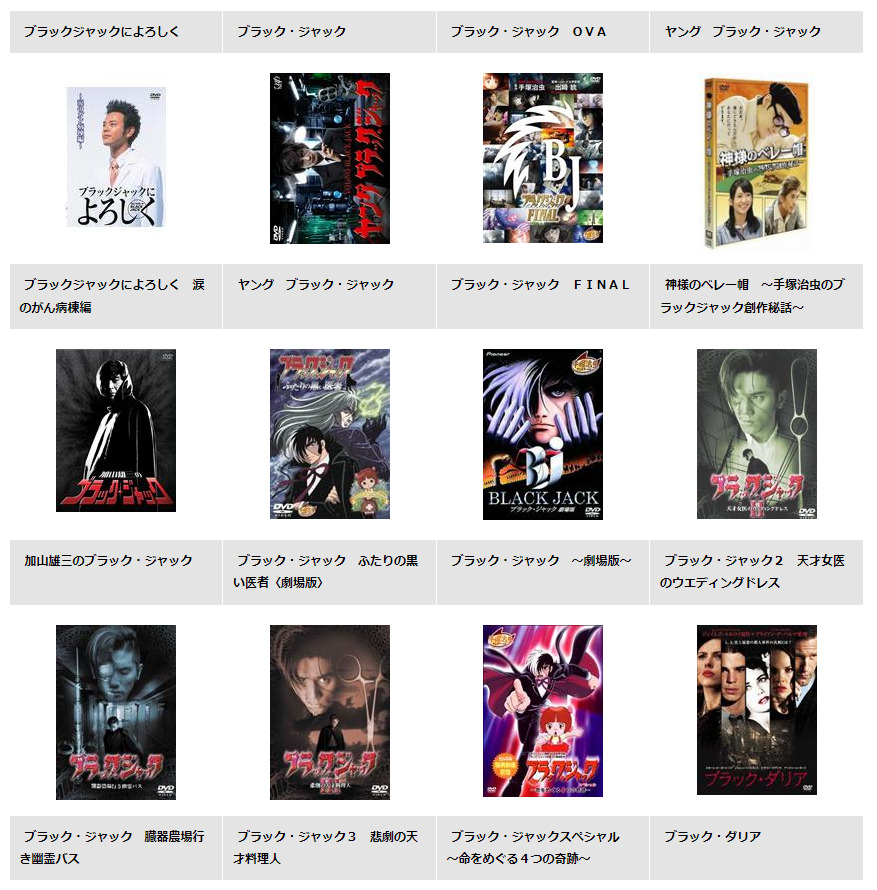Viewport: 877px width, 890px height.
Task: Open the ブラックジャックによろしく white-coat doctor cover
Action: 116,157
